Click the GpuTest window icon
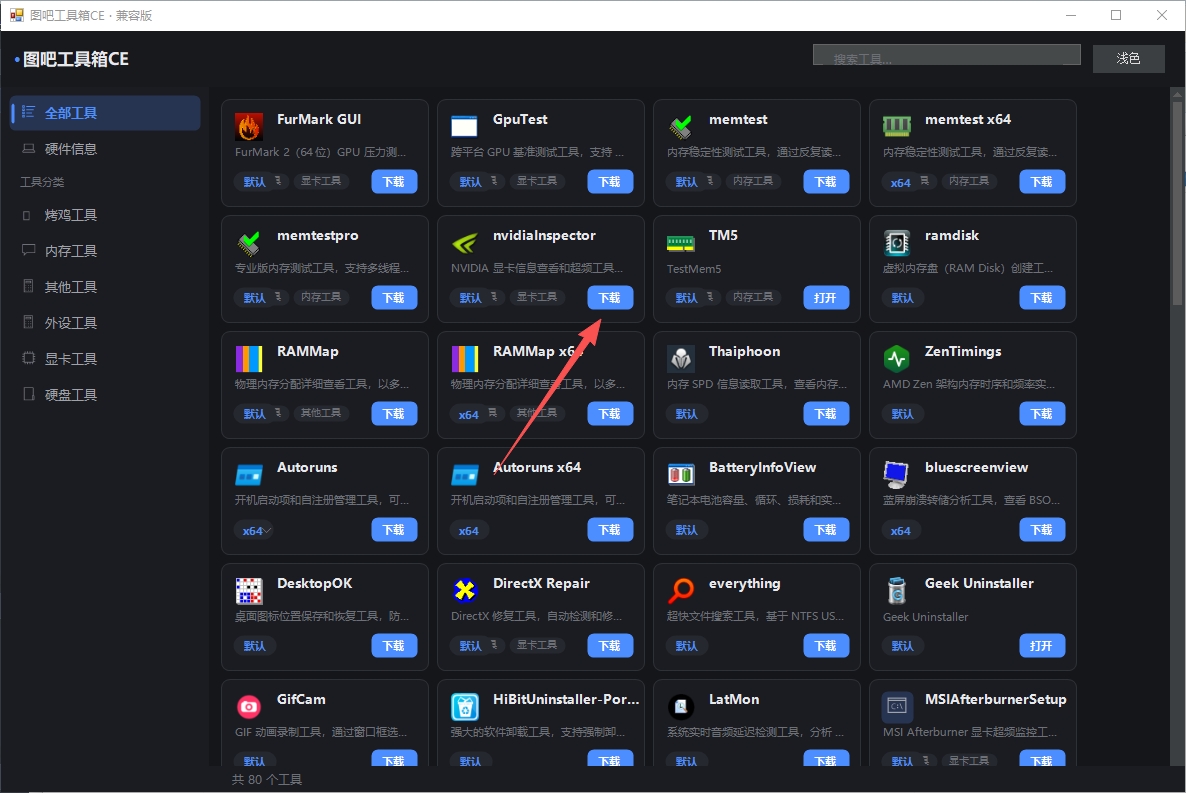Screen dimensions: 1186x793 pos(464,126)
